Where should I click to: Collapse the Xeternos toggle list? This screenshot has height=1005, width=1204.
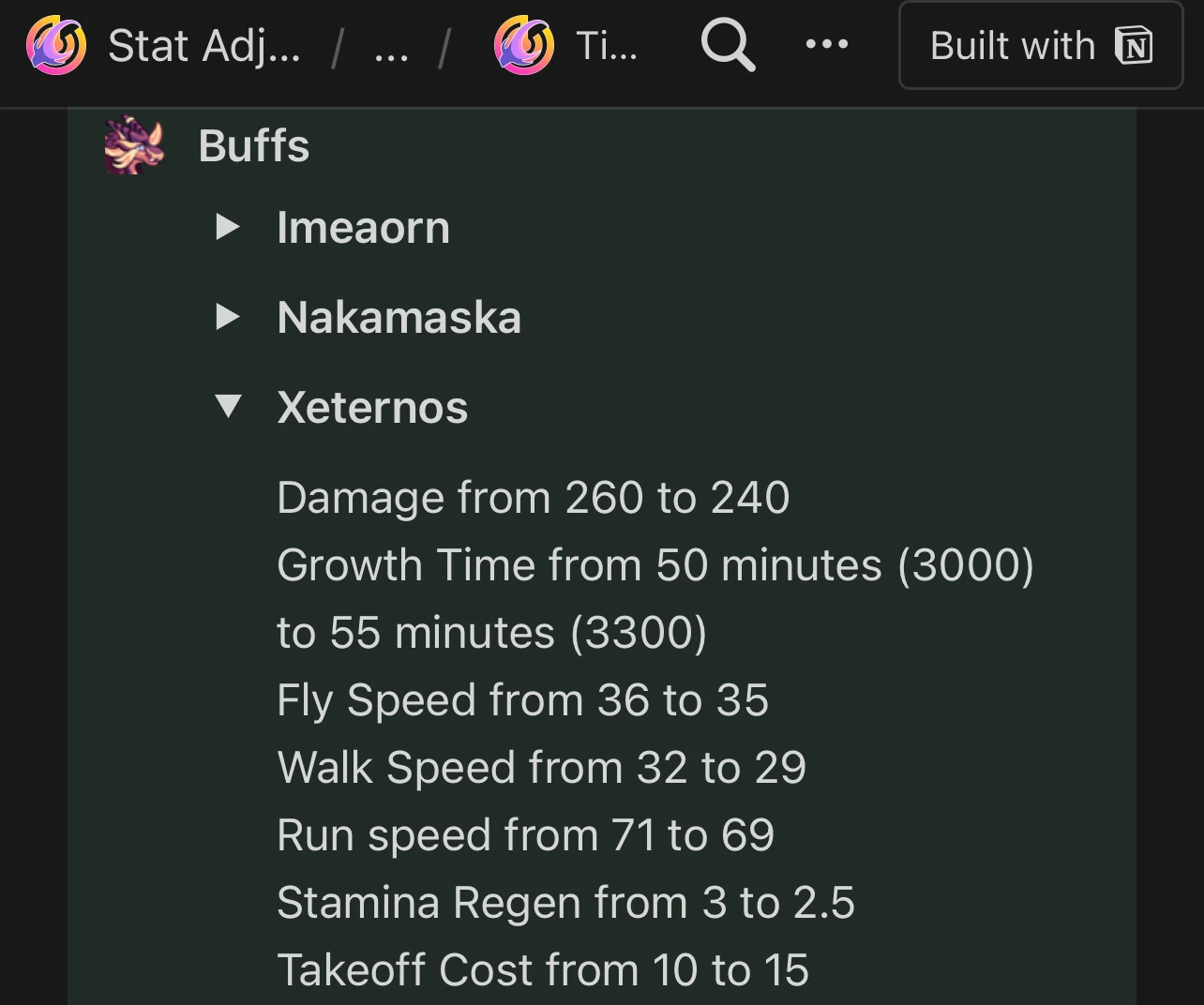[x=226, y=407]
